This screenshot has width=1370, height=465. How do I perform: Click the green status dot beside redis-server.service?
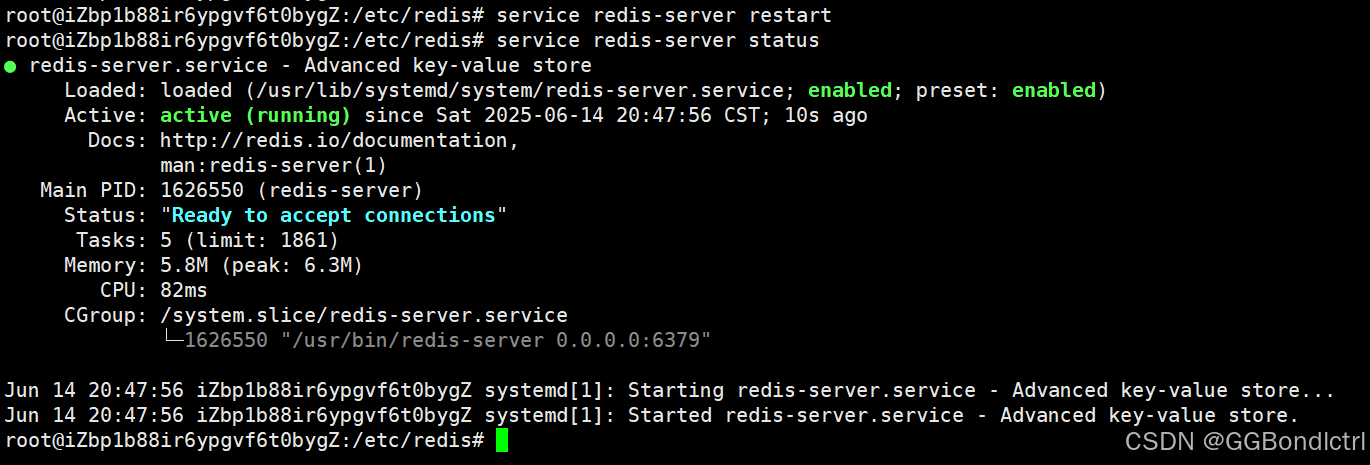[10, 66]
